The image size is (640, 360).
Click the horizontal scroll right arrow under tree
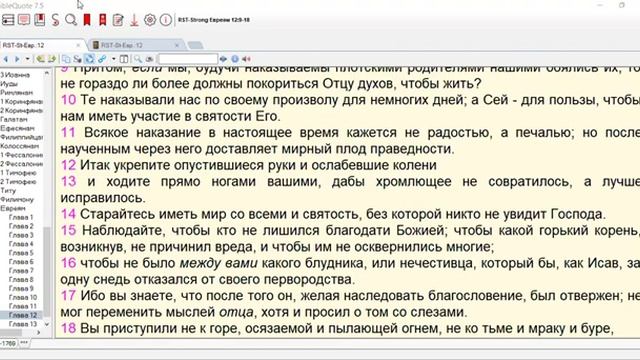(x=39, y=333)
